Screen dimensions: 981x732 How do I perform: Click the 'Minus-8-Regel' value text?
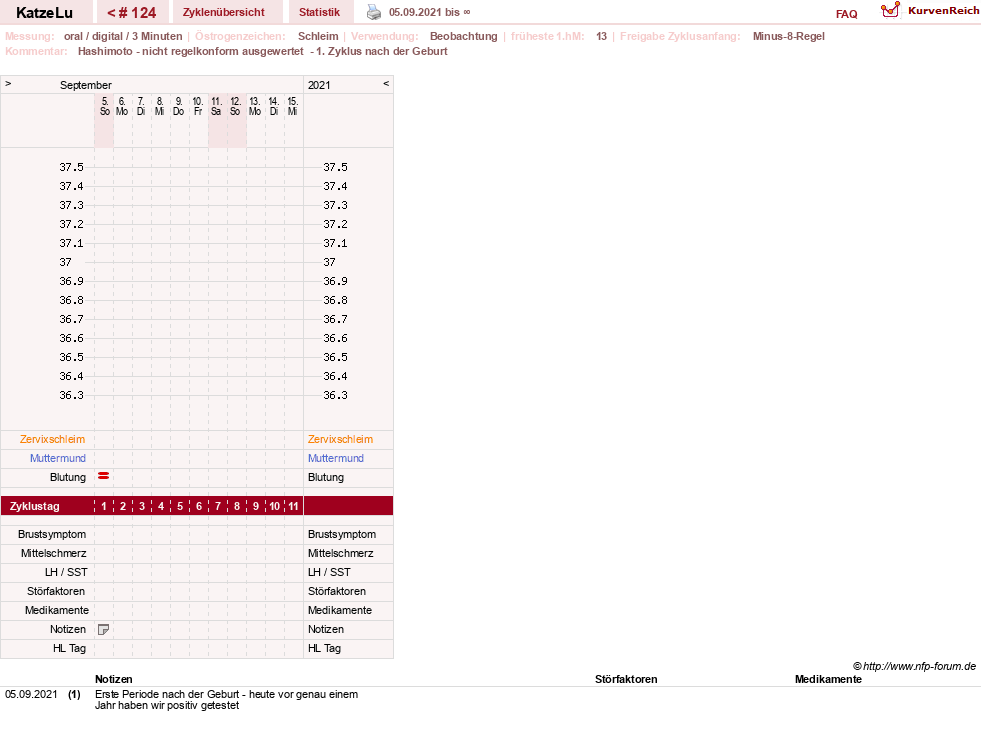tap(788, 36)
